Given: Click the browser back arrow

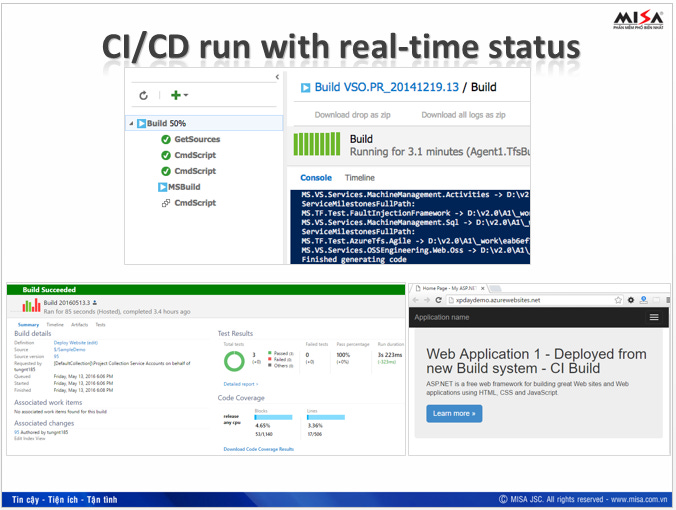Looking at the screenshot, I should pyautogui.click(x=416, y=300).
